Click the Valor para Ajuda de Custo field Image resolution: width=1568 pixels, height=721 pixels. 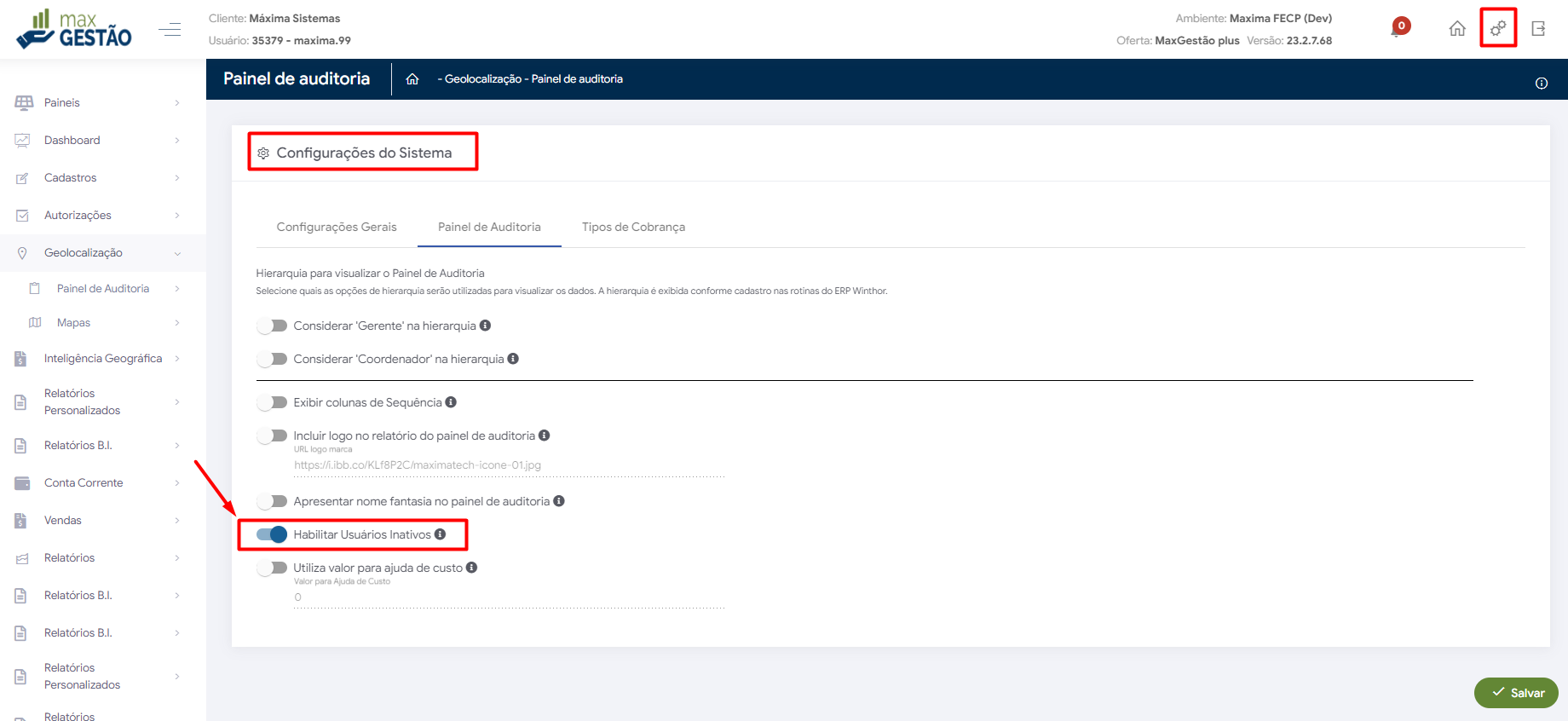click(x=509, y=597)
